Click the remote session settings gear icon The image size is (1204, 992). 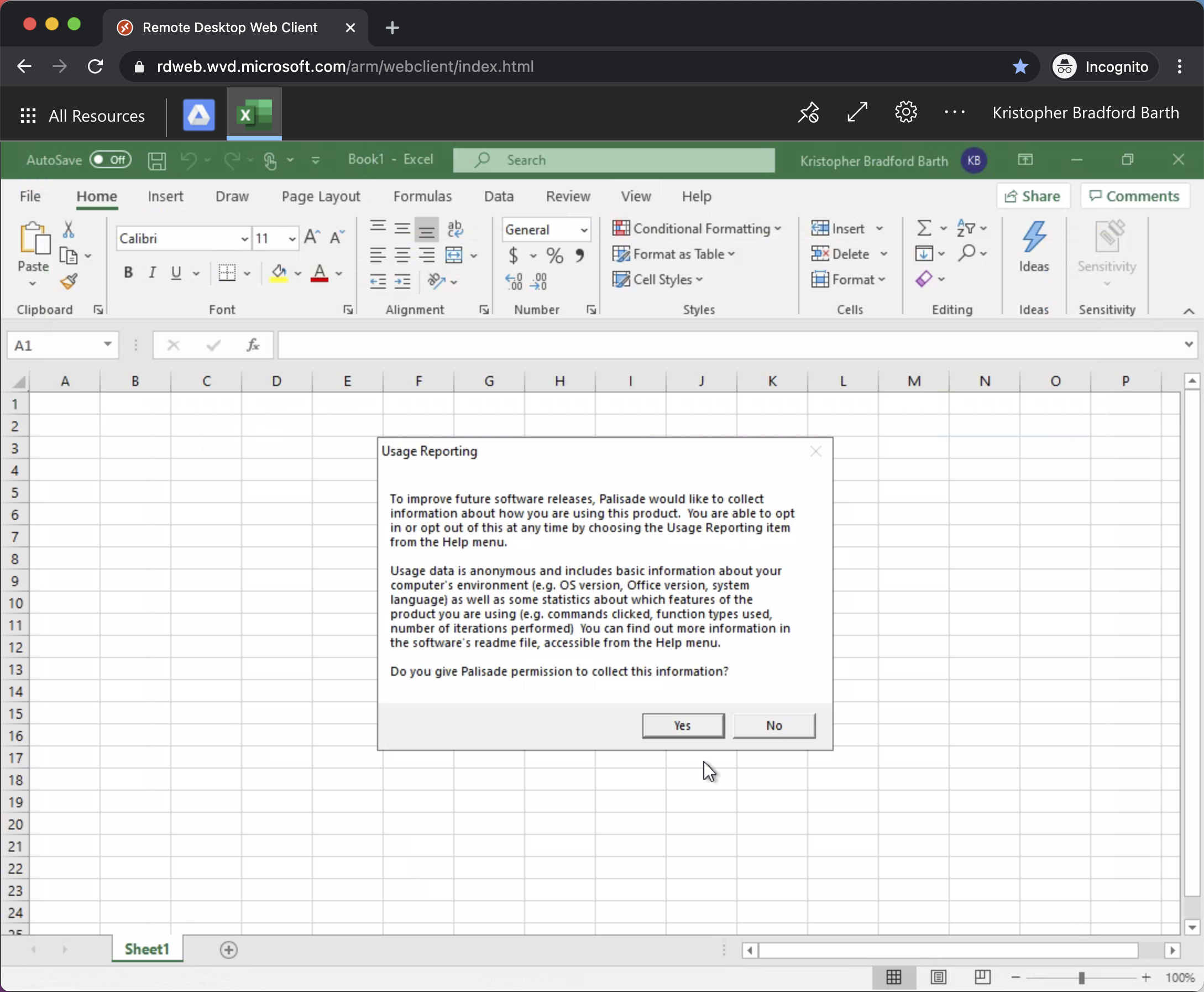[906, 112]
